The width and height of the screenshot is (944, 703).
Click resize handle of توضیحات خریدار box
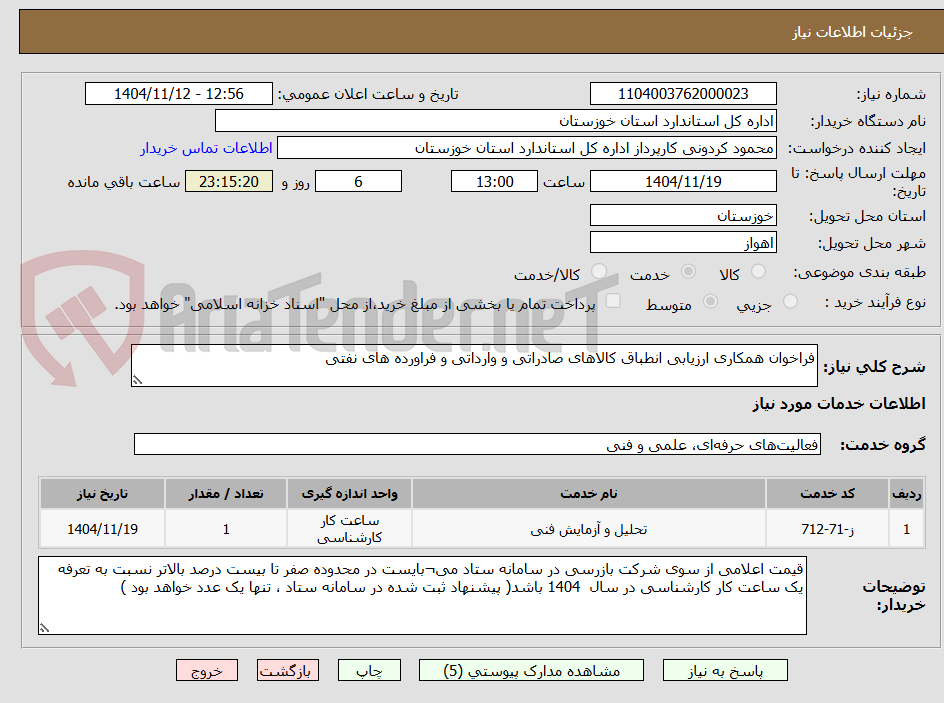tap(45, 628)
